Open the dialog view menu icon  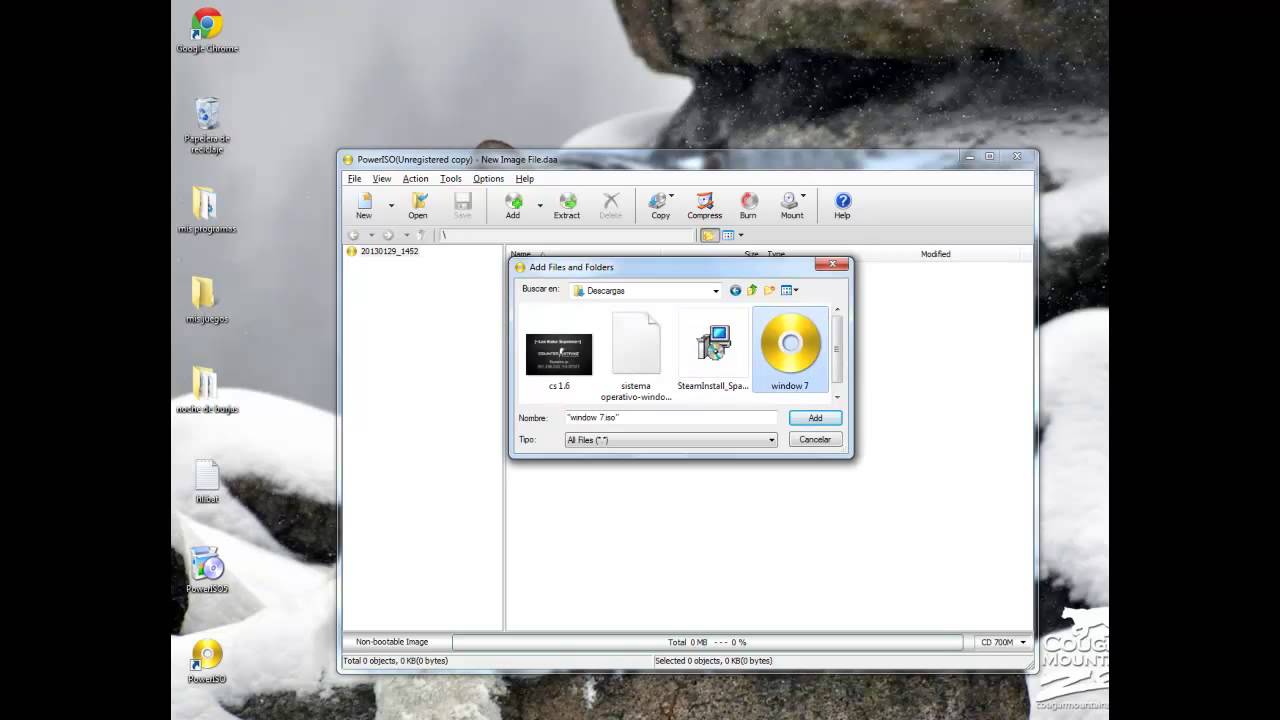pos(790,291)
